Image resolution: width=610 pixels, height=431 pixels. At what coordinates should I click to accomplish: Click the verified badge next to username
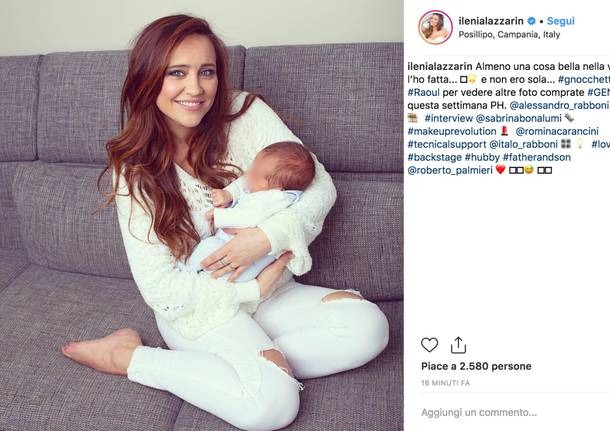pos(531,21)
